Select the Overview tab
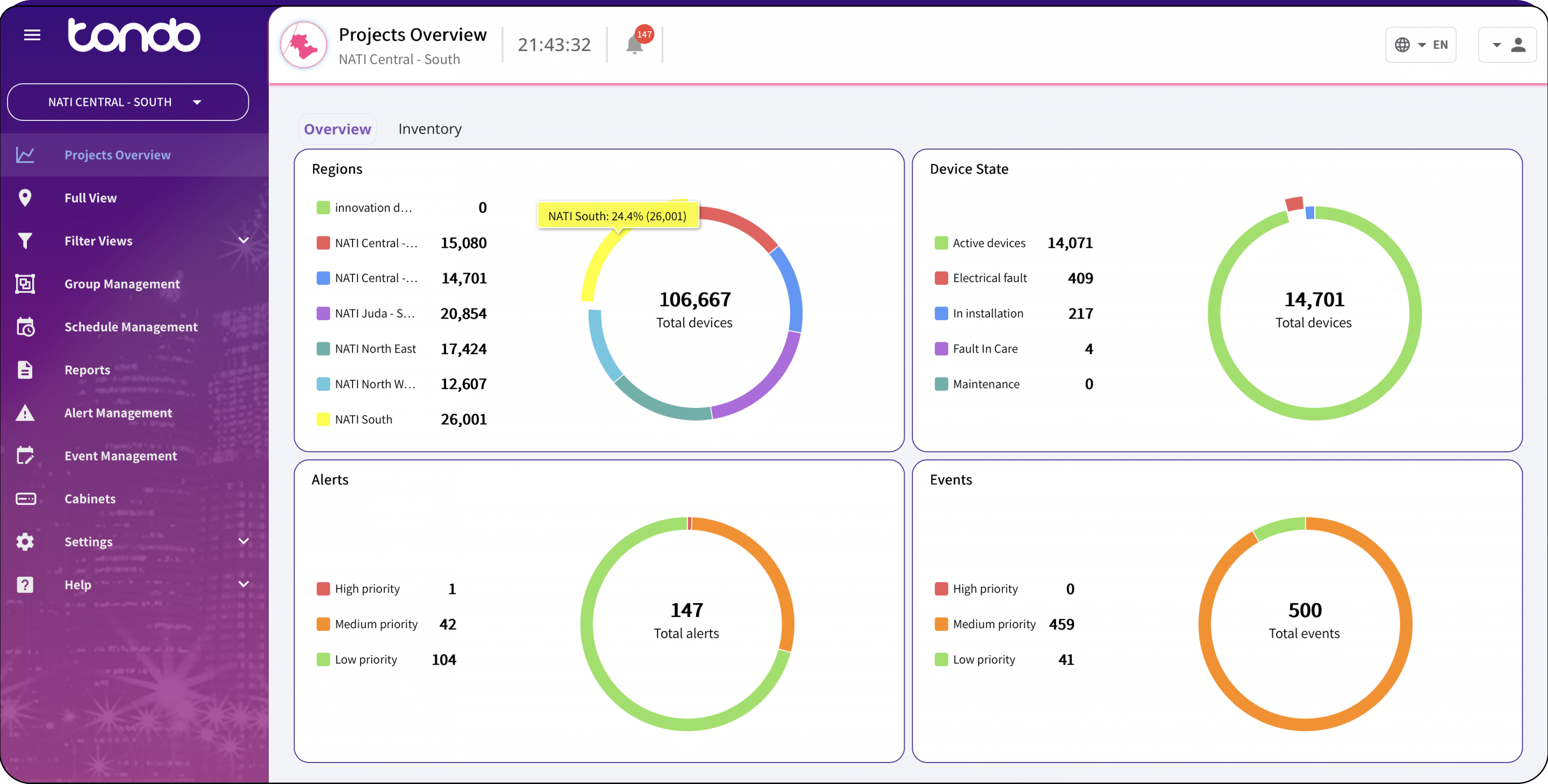The height and width of the screenshot is (784, 1548). [x=337, y=129]
